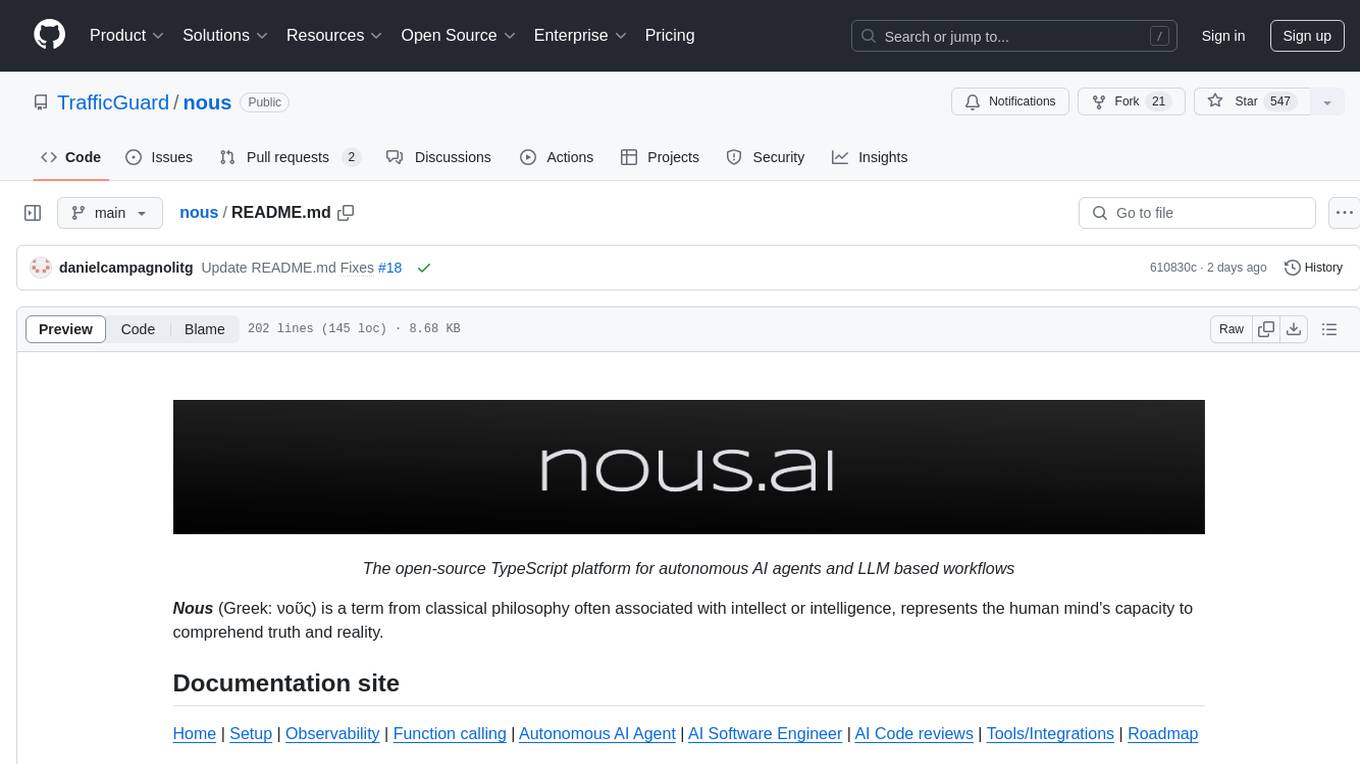Toggle the file tree side panel
The width and height of the screenshot is (1360, 764).
click(33, 213)
